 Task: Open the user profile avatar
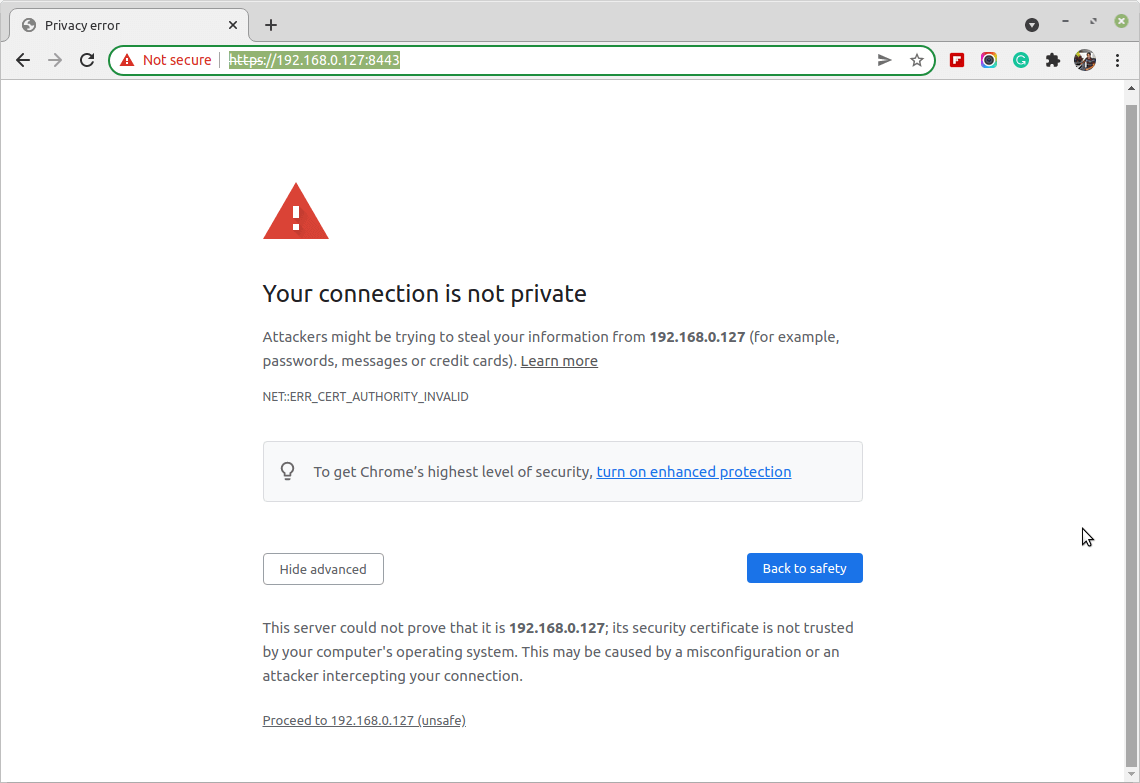(1085, 60)
